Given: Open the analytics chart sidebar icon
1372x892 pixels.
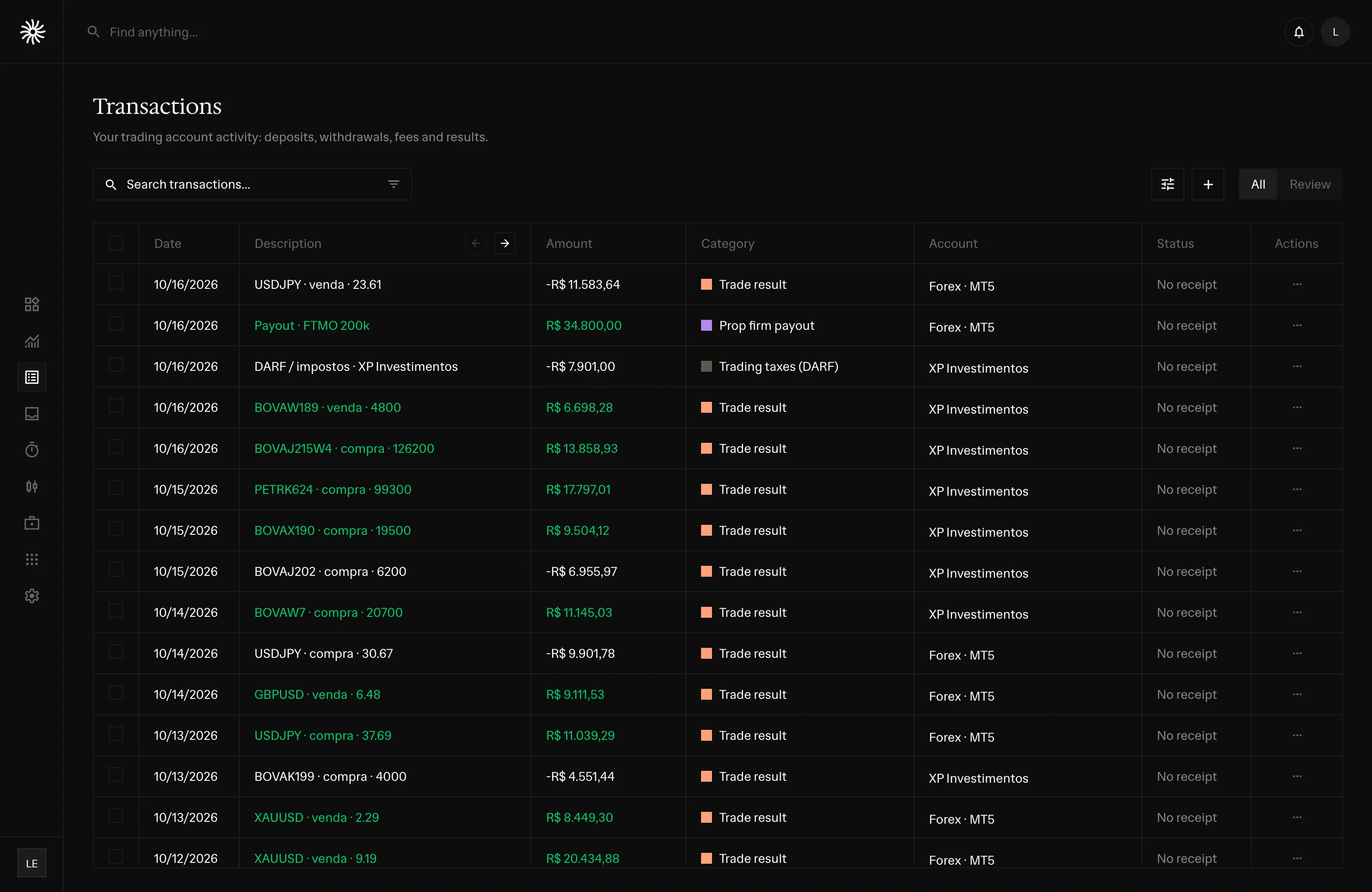Looking at the screenshot, I should point(32,341).
